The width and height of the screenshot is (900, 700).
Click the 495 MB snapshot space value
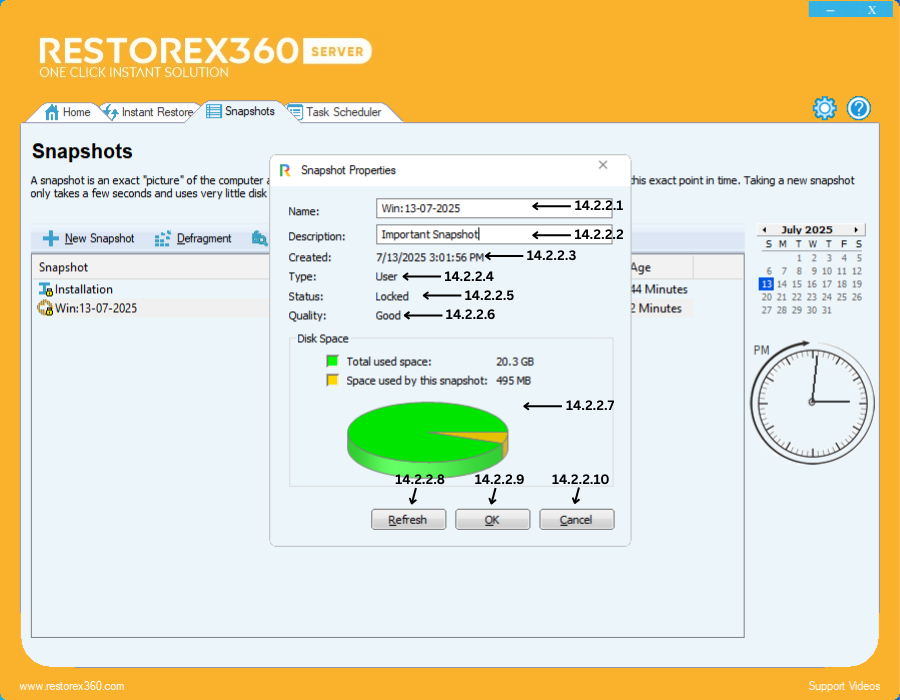513,380
